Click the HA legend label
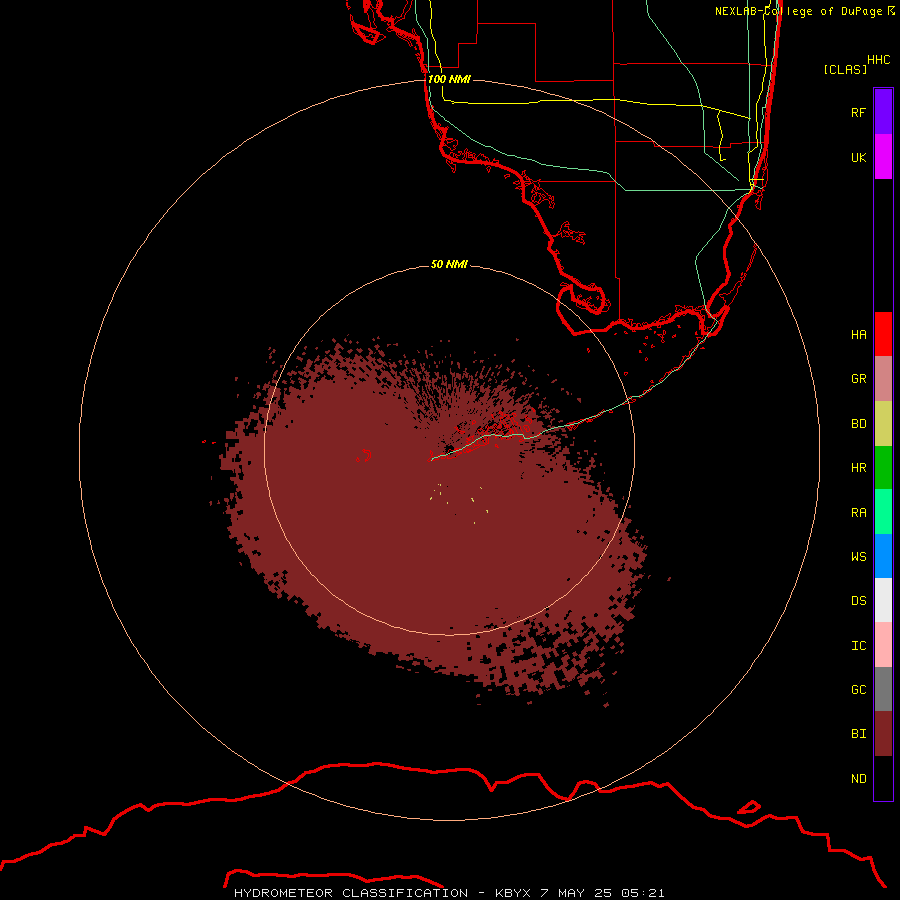 coord(858,335)
